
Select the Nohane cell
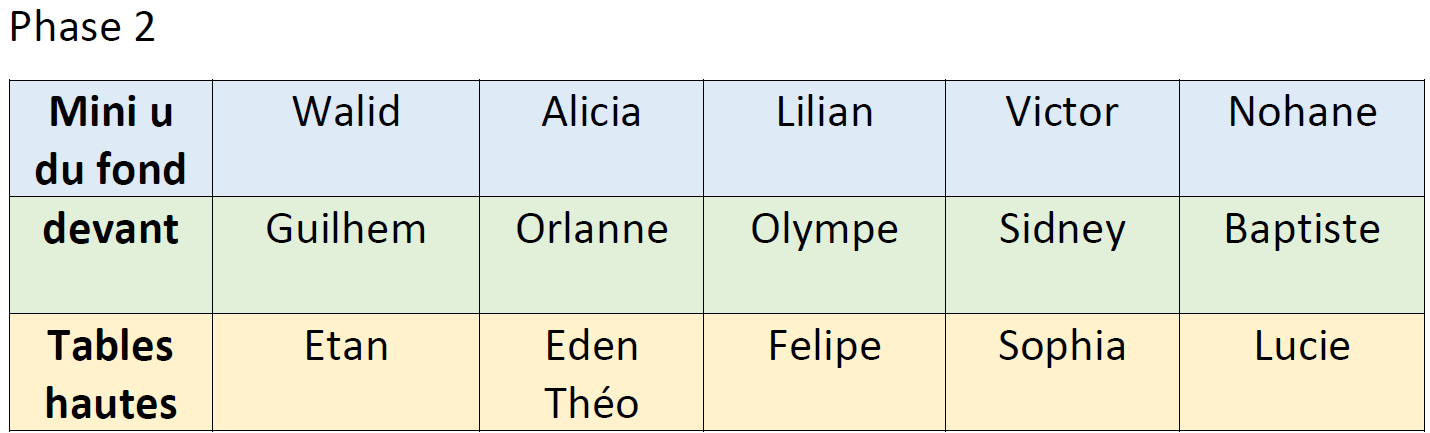(x=1302, y=112)
